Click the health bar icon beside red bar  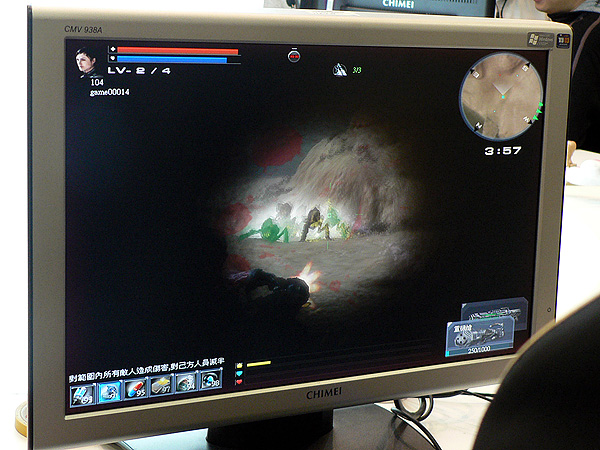[x=112, y=49]
